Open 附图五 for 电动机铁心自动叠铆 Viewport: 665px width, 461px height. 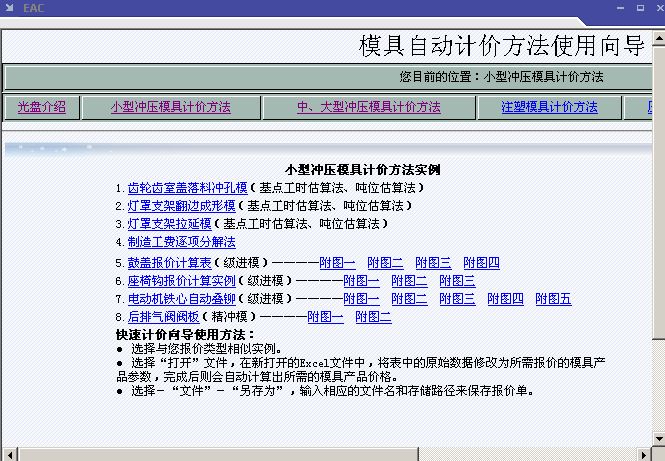pos(553,299)
